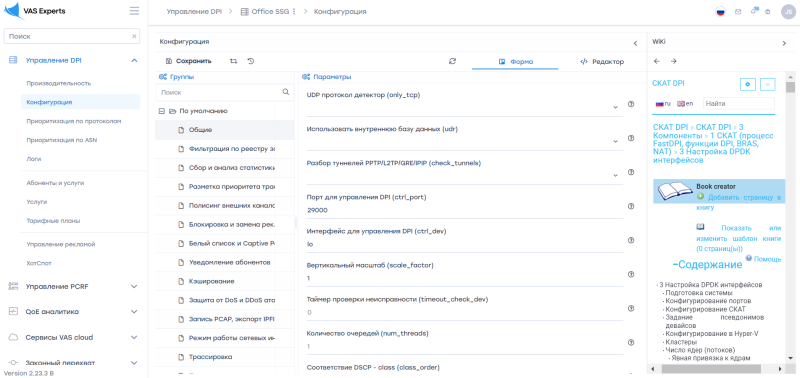Viewport: 800px width, 378px height.
Task: Open Приоритизация по протоколам page
Action: click(x=74, y=121)
